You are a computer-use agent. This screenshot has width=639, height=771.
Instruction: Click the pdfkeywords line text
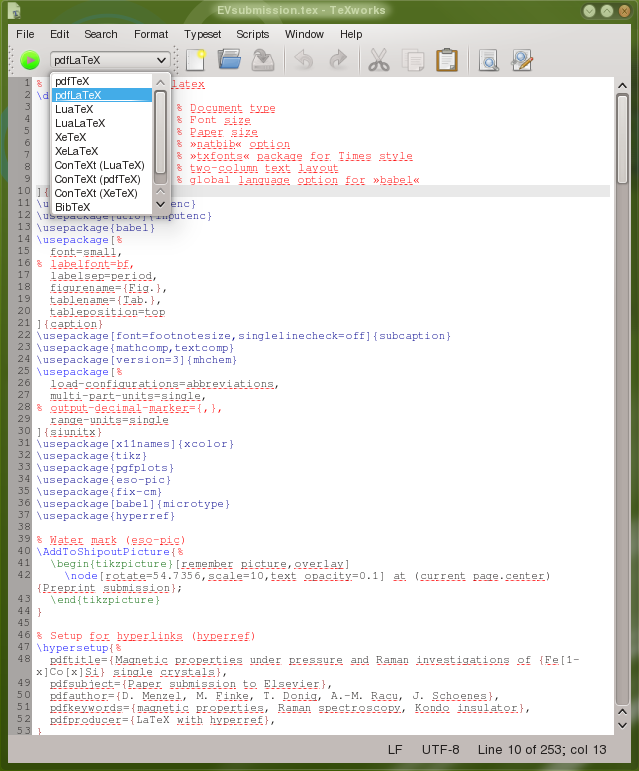coord(290,708)
